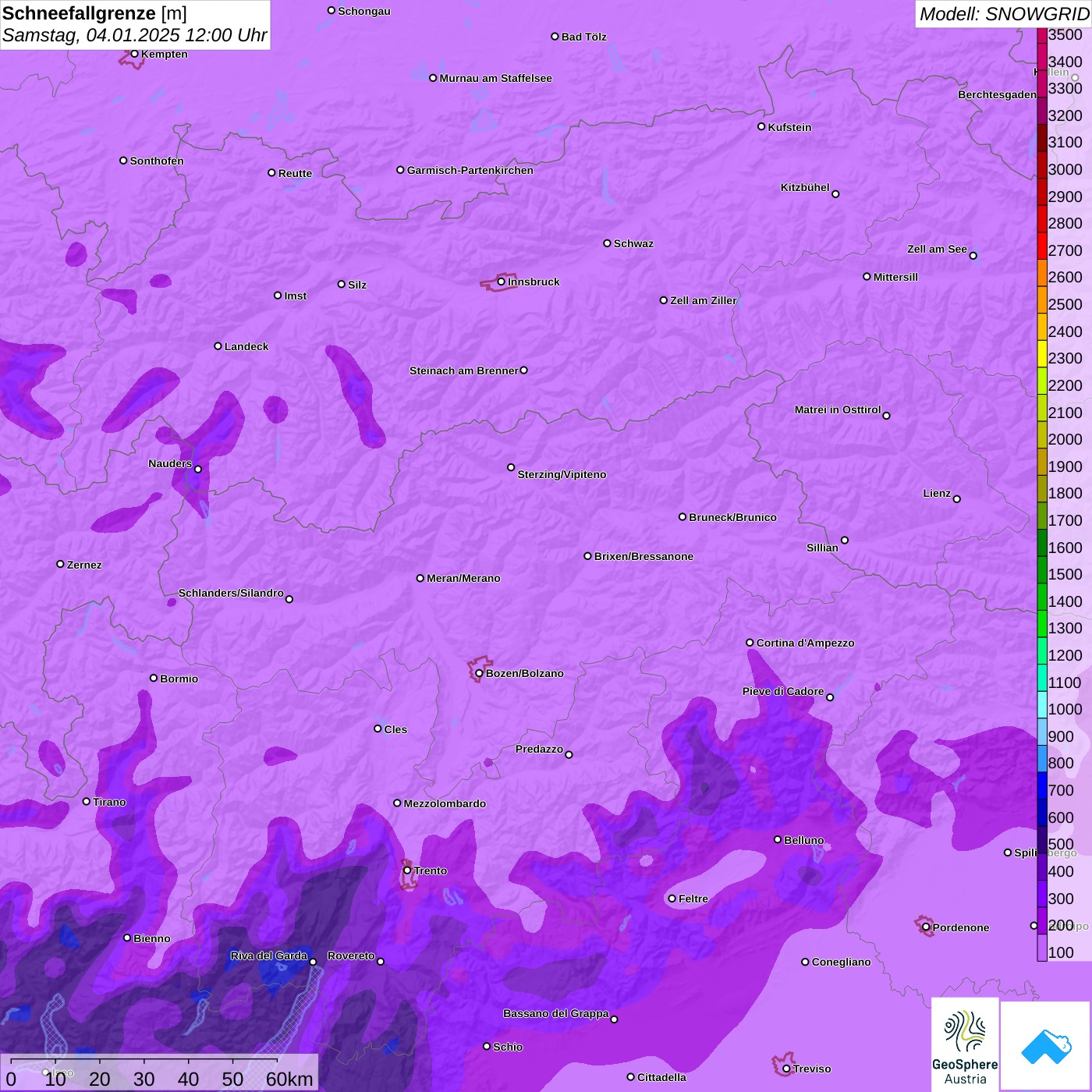Click the "100" legend value
Viewport: 1092px width, 1092px height.
[x=1062, y=952]
